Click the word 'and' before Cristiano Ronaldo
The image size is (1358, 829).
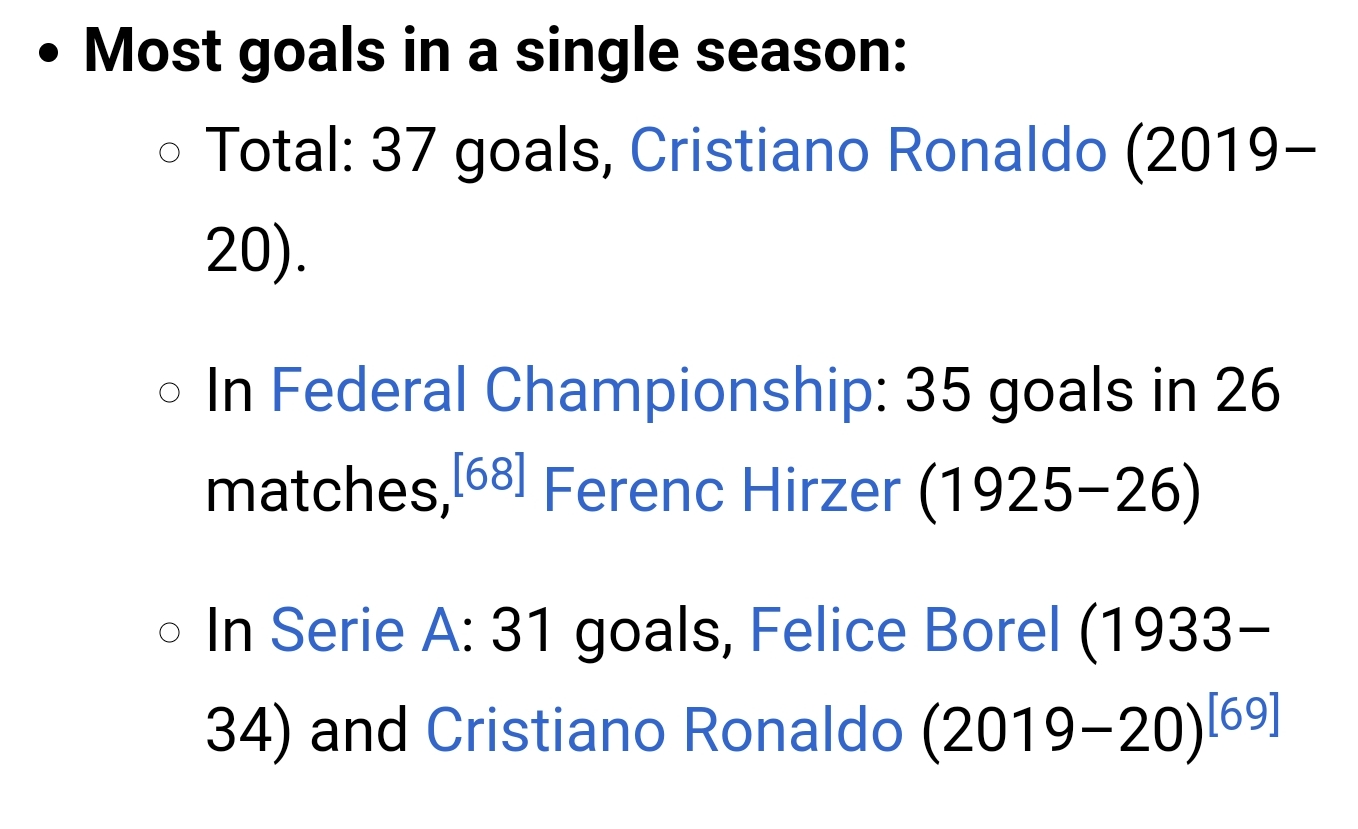tap(359, 730)
